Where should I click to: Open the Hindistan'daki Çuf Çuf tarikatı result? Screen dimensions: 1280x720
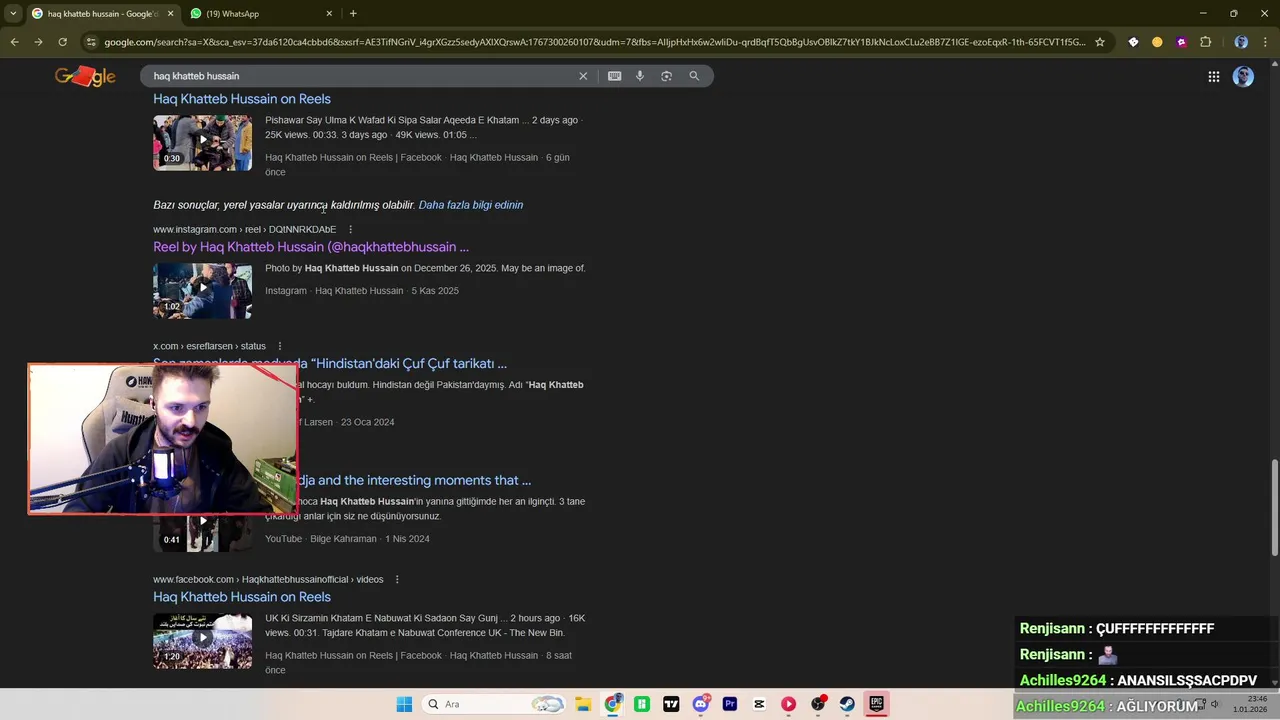(x=402, y=364)
